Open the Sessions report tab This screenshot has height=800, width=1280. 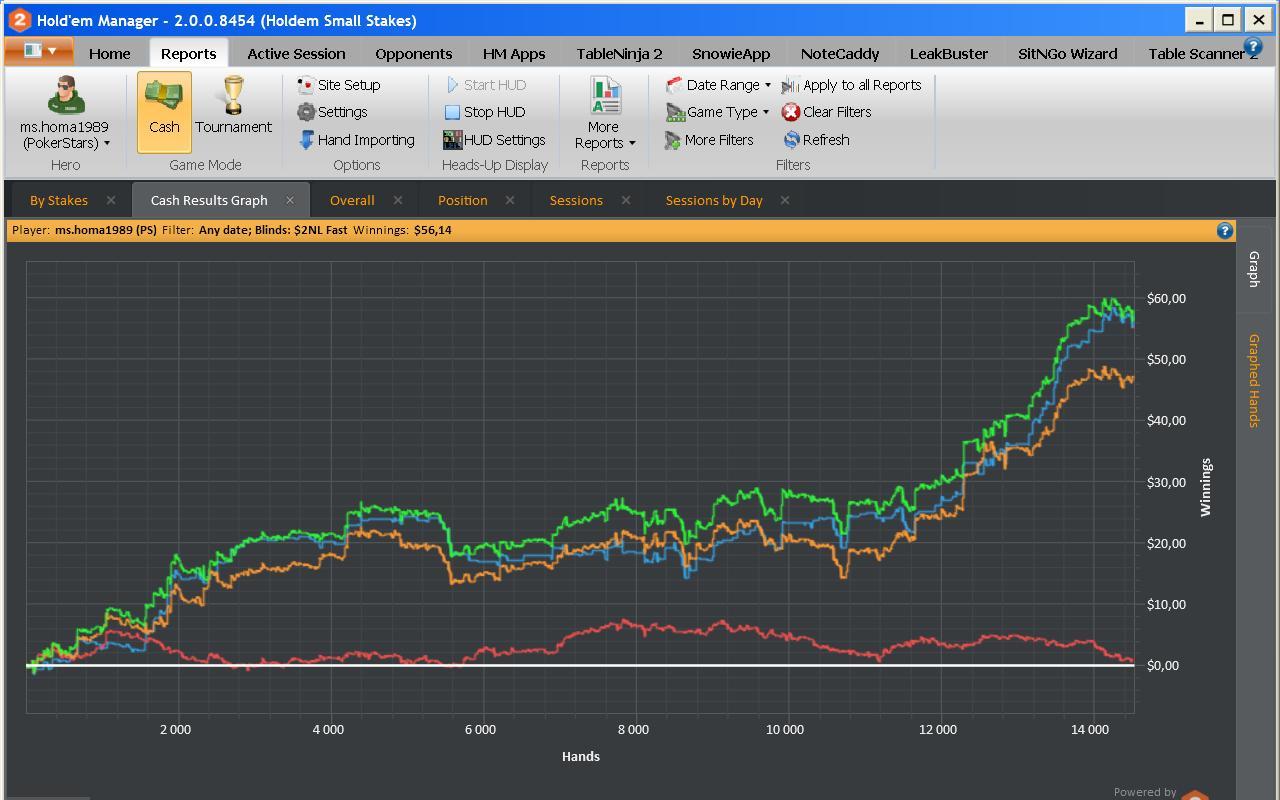(576, 200)
